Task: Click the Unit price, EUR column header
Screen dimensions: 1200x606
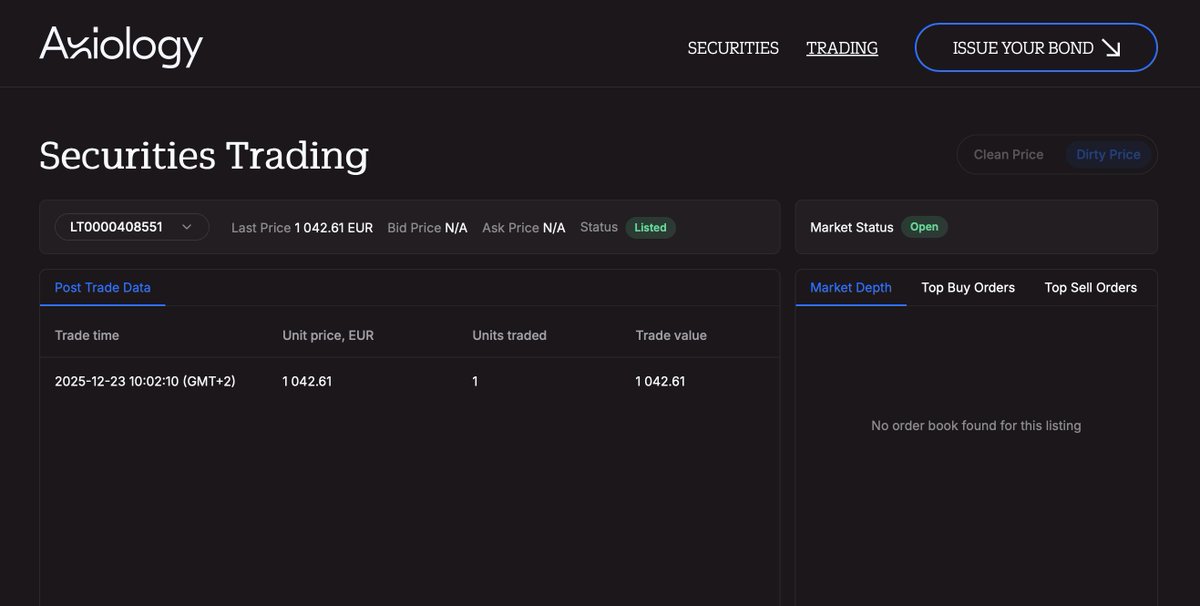Action: click(x=328, y=335)
